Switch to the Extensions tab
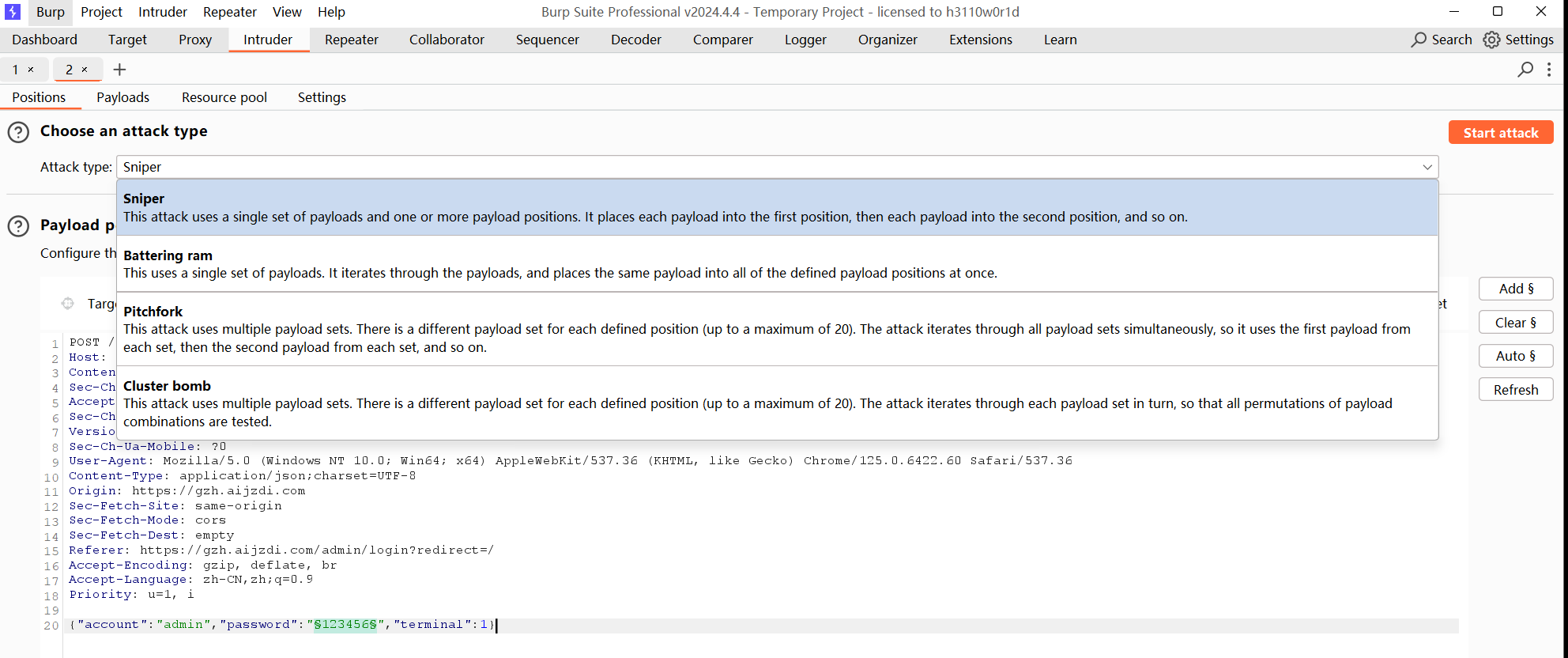The image size is (1568, 658). tap(981, 40)
